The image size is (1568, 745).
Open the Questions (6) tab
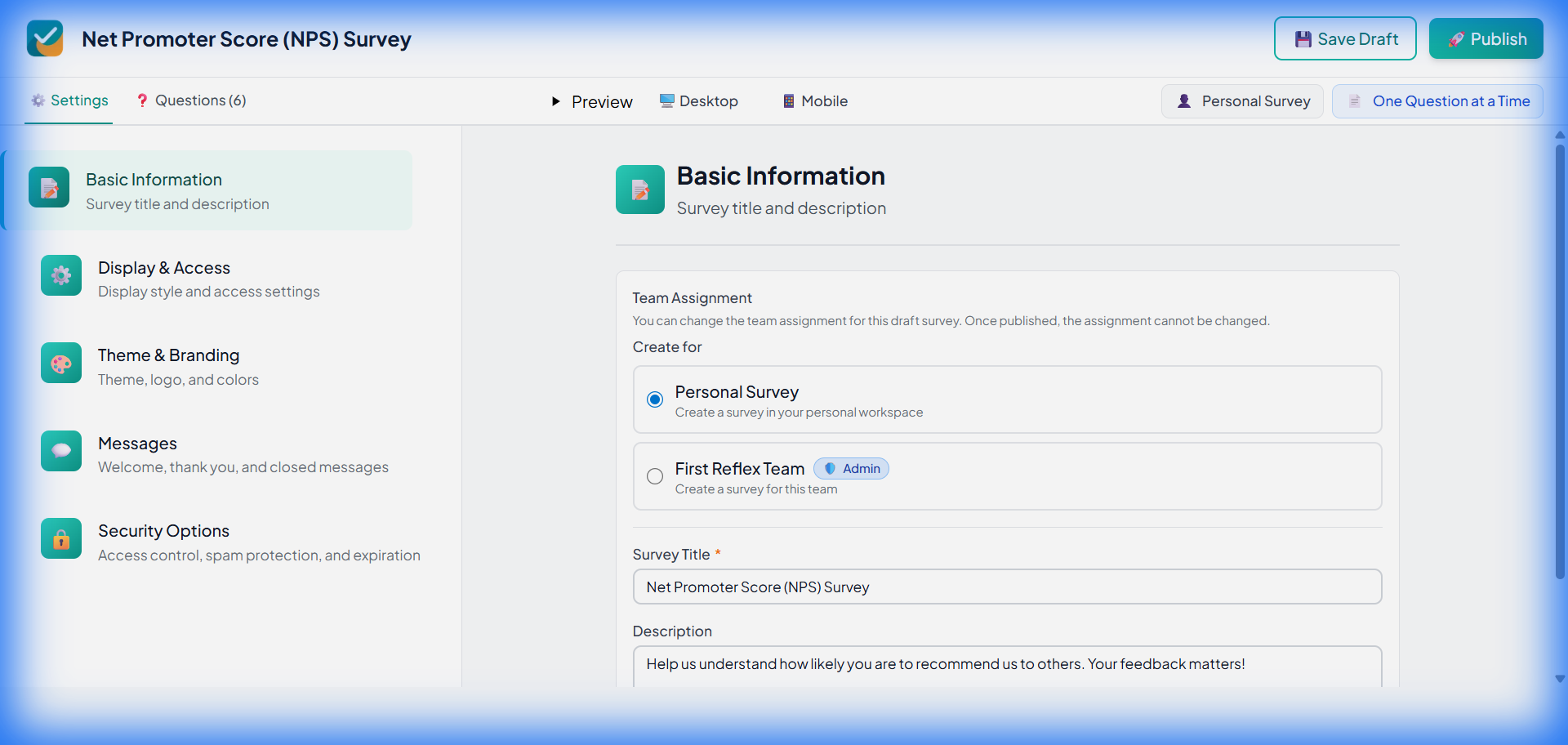pos(191,100)
